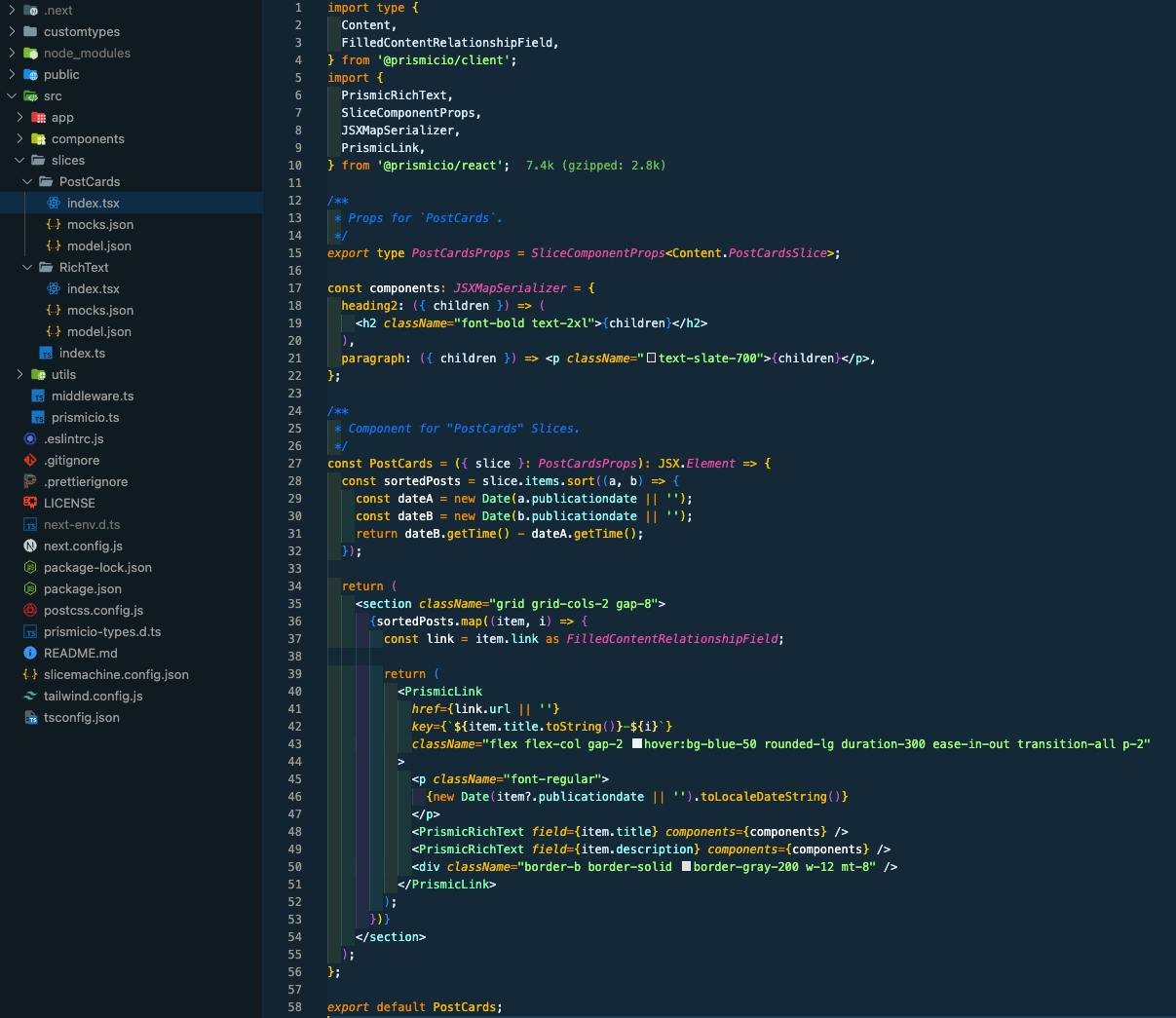The height and width of the screenshot is (1018, 1176).
Task: Click line number 58 in the editor
Action: pos(294,1006)
